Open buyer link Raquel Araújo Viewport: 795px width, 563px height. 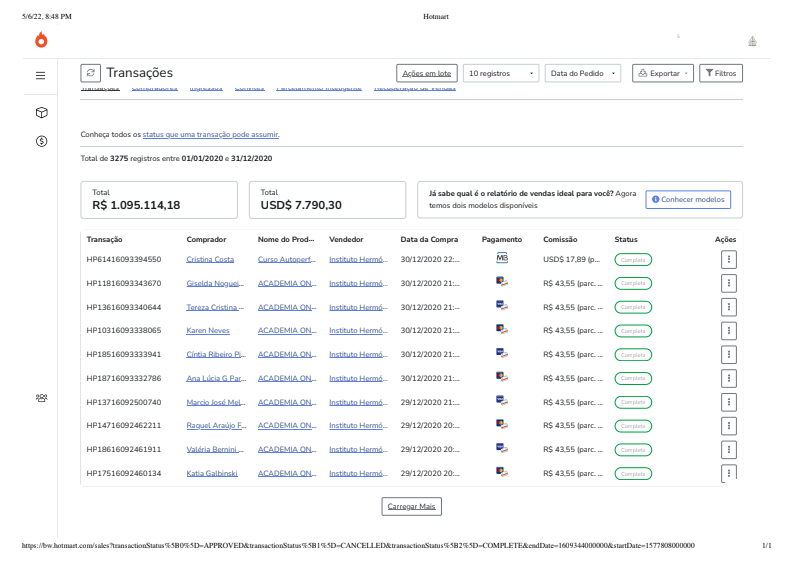[216, 426]
